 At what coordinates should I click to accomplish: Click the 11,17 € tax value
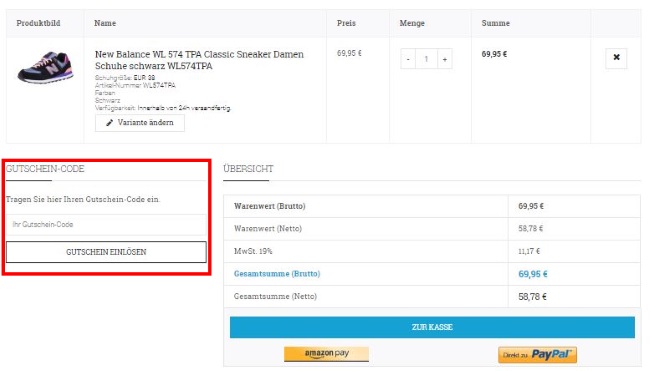(529, 251)
